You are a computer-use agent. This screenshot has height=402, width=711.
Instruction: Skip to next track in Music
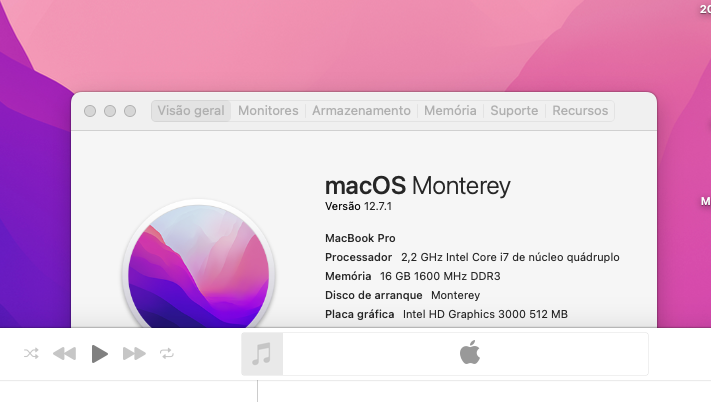tap(134, 354)
